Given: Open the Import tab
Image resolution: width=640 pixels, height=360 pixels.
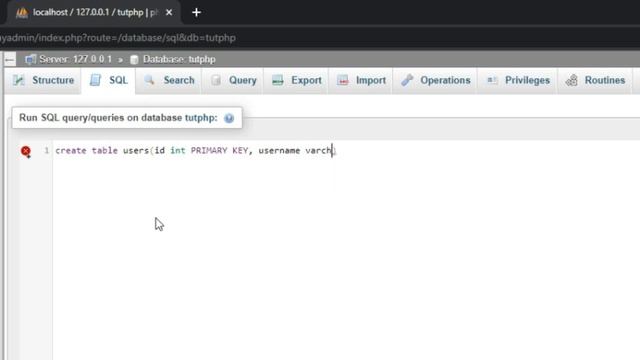Looking at the screenshot, I should [361, 80].
